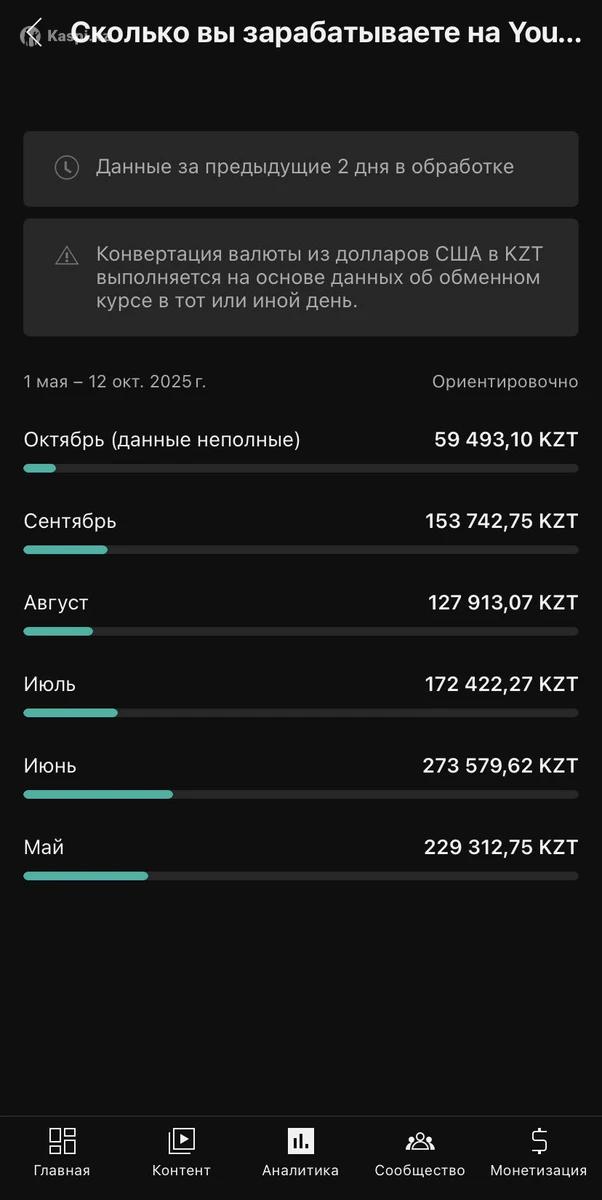Tap the Октябрь (данные неполные) label

[162, 440]
